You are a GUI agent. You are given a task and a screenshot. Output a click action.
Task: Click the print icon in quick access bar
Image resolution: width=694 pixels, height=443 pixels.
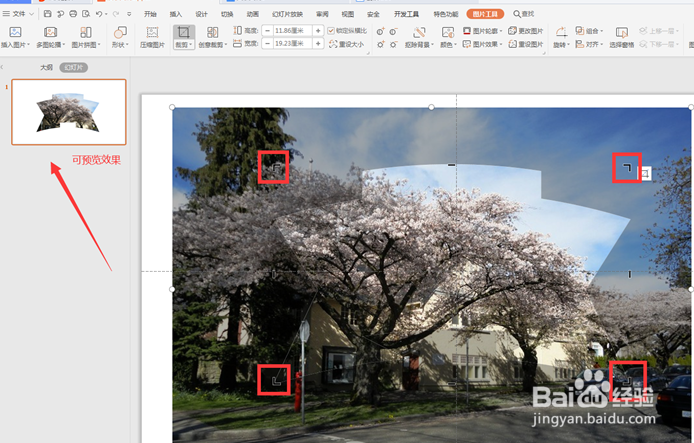click(73, 14)
